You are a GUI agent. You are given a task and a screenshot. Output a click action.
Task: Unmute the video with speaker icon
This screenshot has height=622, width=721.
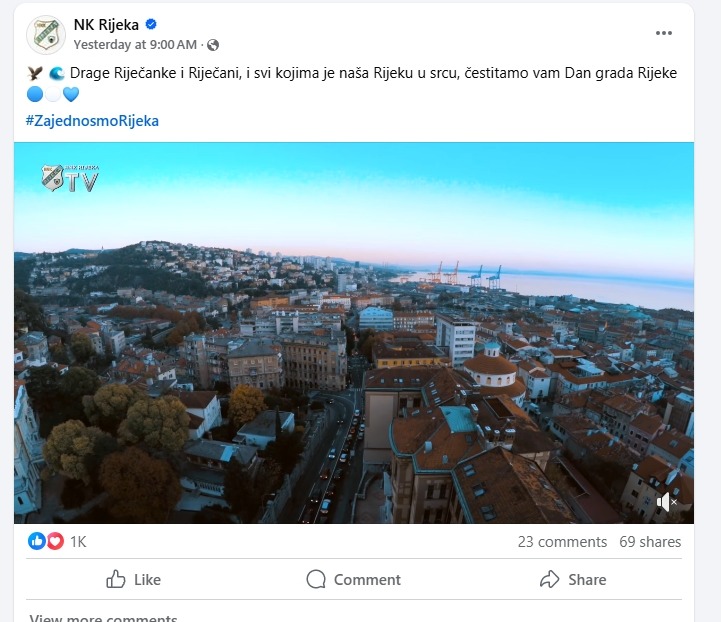pyautogui.click(x=667, y=502)
